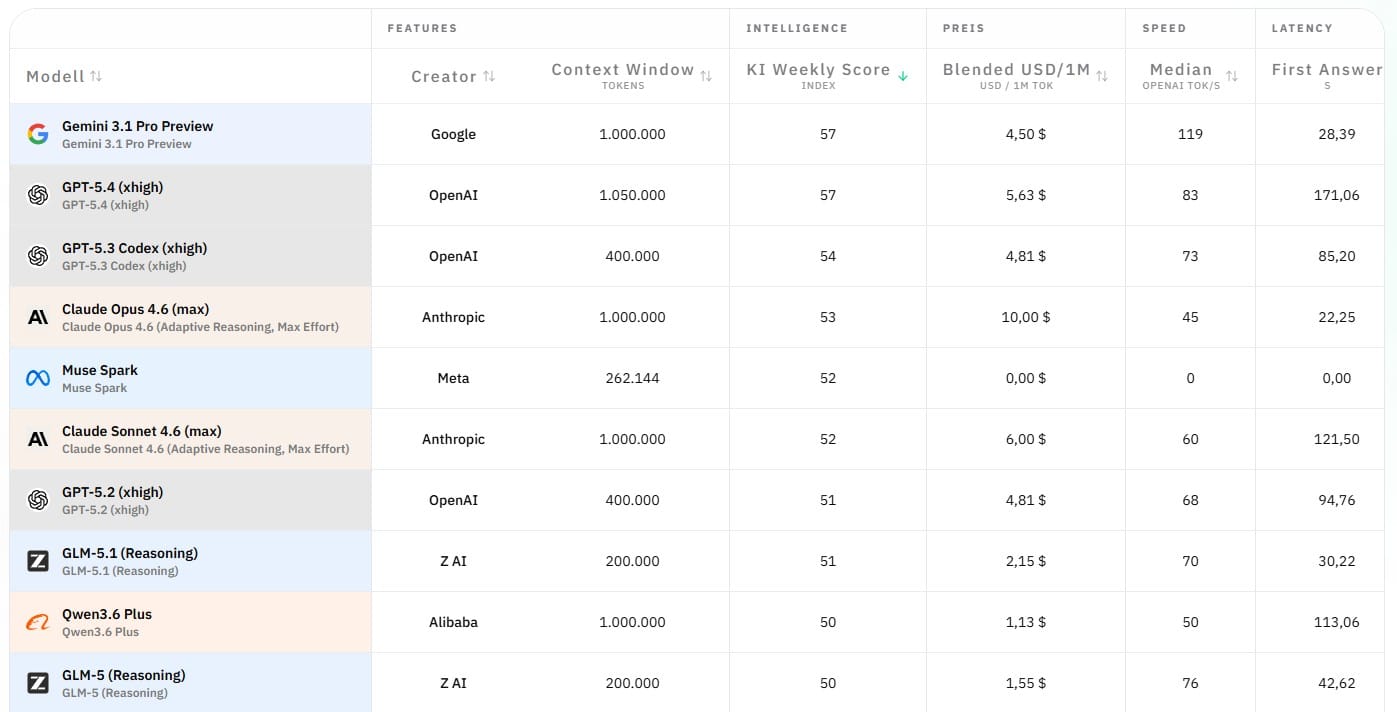Click the Meta logo beside Muse Spark
The width and height of the screenshot is (1397, 712).
38,378
